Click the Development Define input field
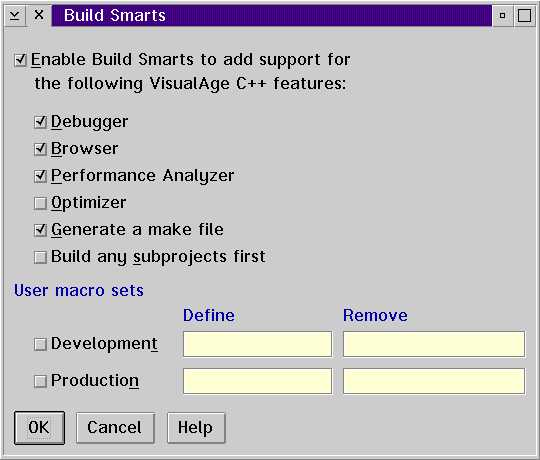This screenshot has width=540, height=460. click(x=257, y=344)
